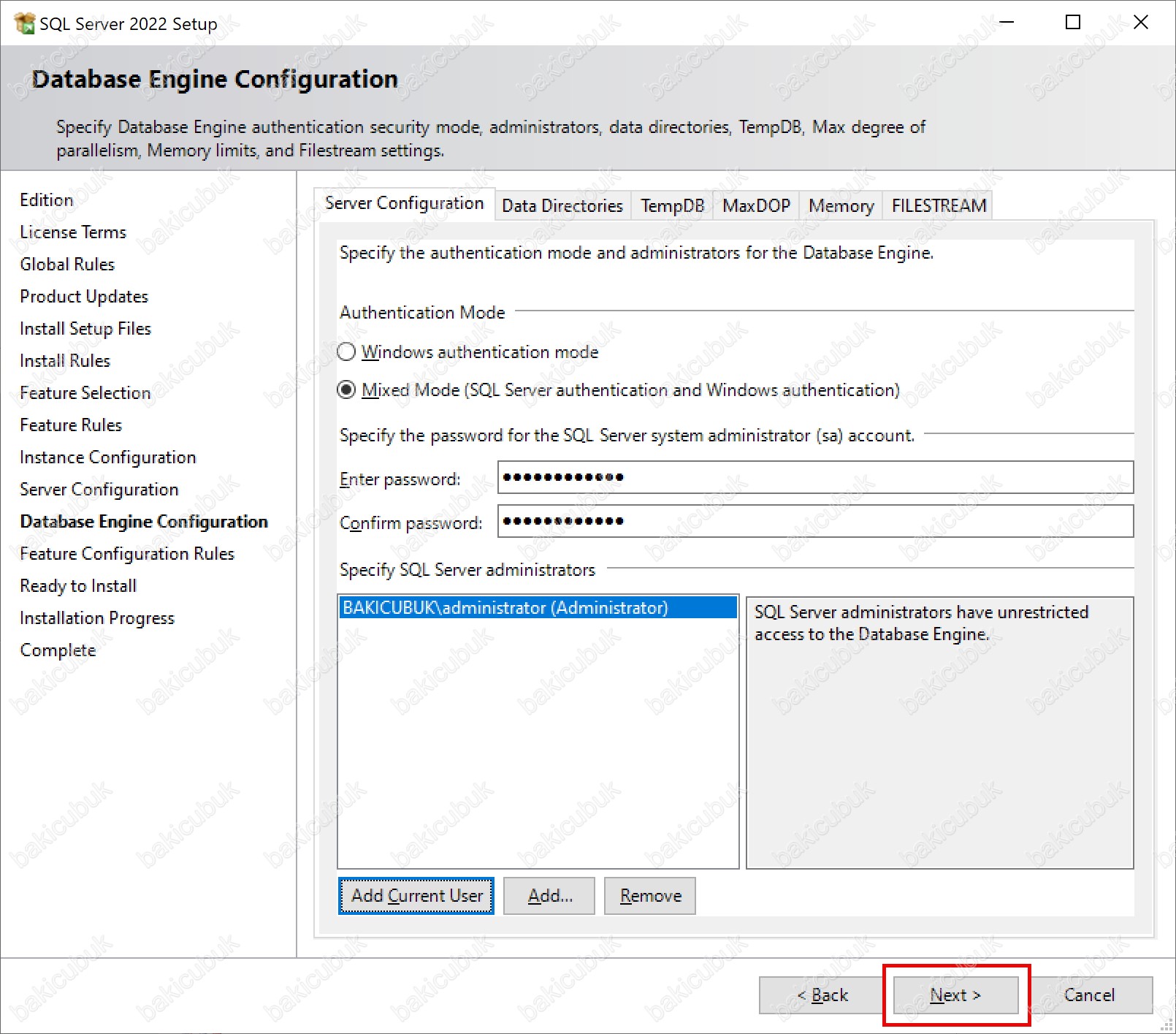Open the Server Configuration tab
The height and width of the screenshot is (1034, 1176).
tap(404, 203)
